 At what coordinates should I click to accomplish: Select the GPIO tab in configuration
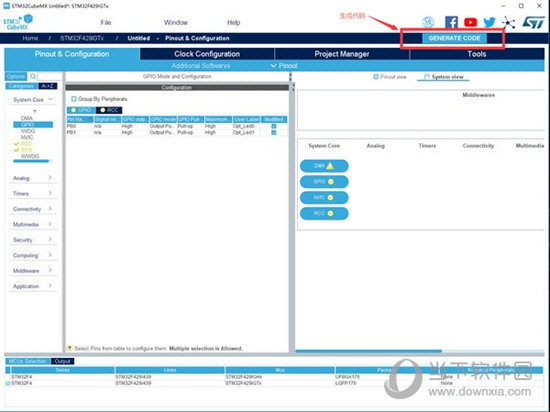81,110
